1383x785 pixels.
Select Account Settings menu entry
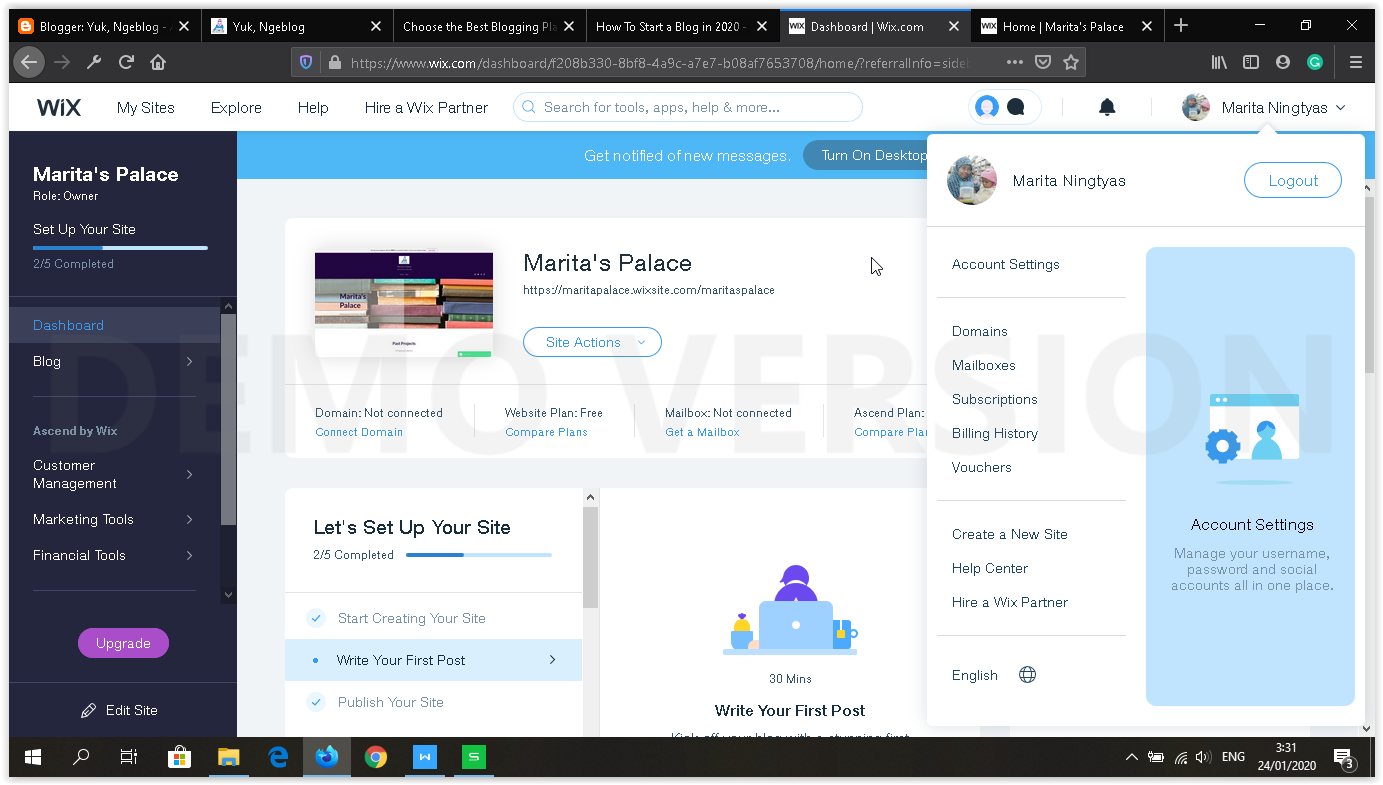click(x=1006, y=264)
